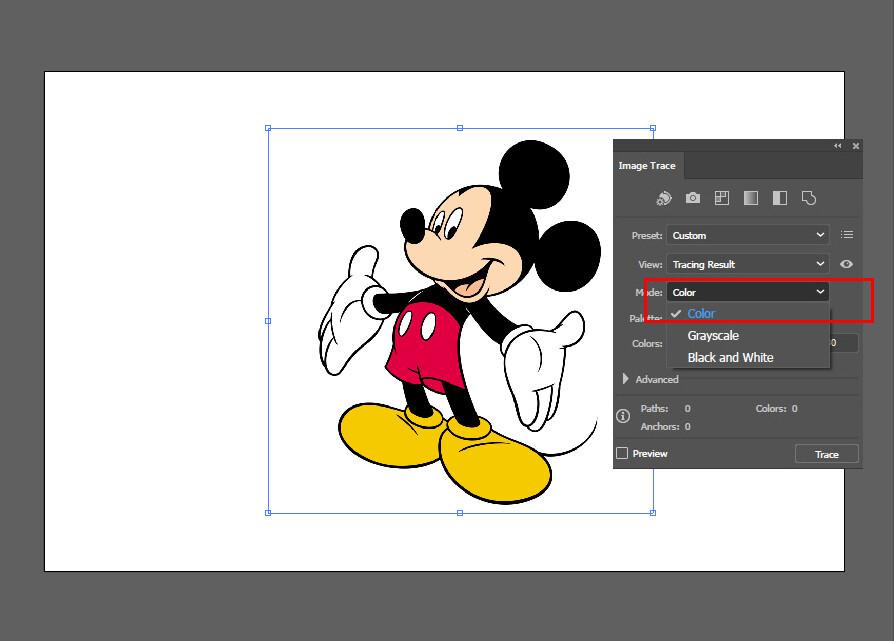Collapse the panel with double-arrow icon
Screen dimensions: 894x641
[x=837, y=145]
